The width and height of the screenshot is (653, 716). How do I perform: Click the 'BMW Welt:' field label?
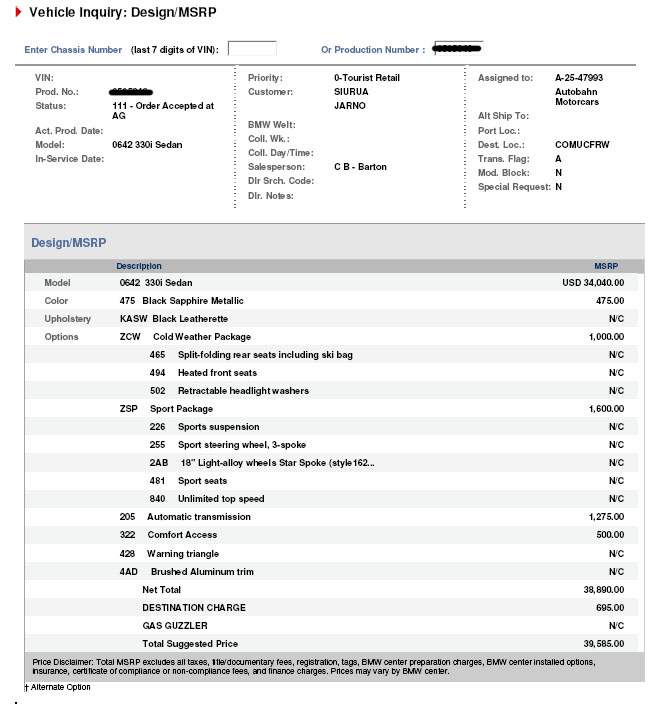click(272, 125)
